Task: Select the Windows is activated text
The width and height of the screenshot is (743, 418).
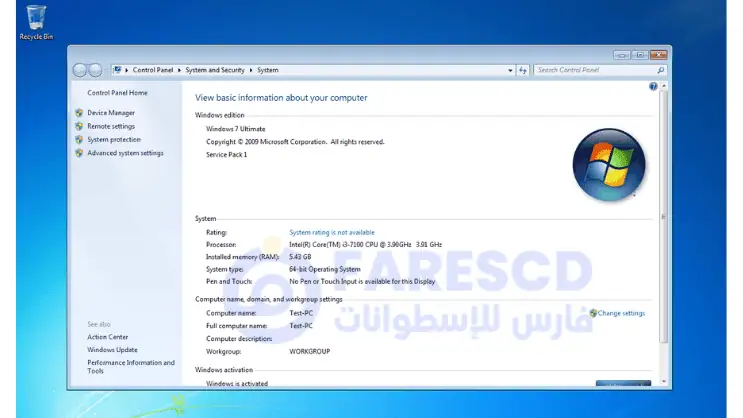Action: 237,383
